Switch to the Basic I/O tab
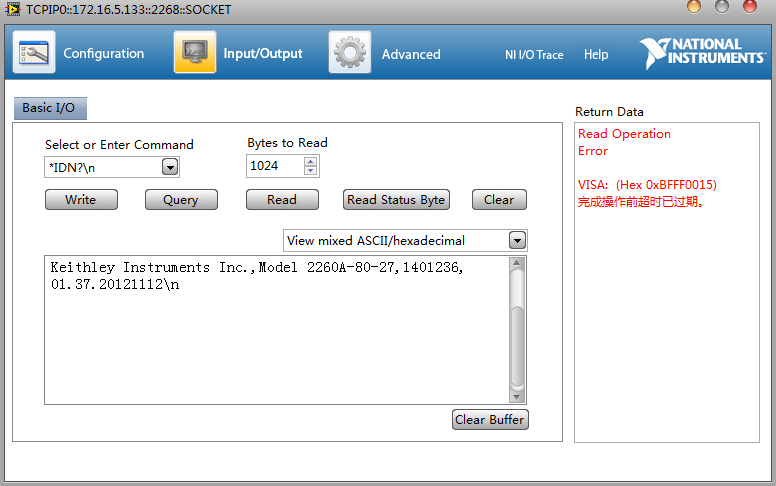The height and width of the screenshot is (486, 776). coord(50,108)
